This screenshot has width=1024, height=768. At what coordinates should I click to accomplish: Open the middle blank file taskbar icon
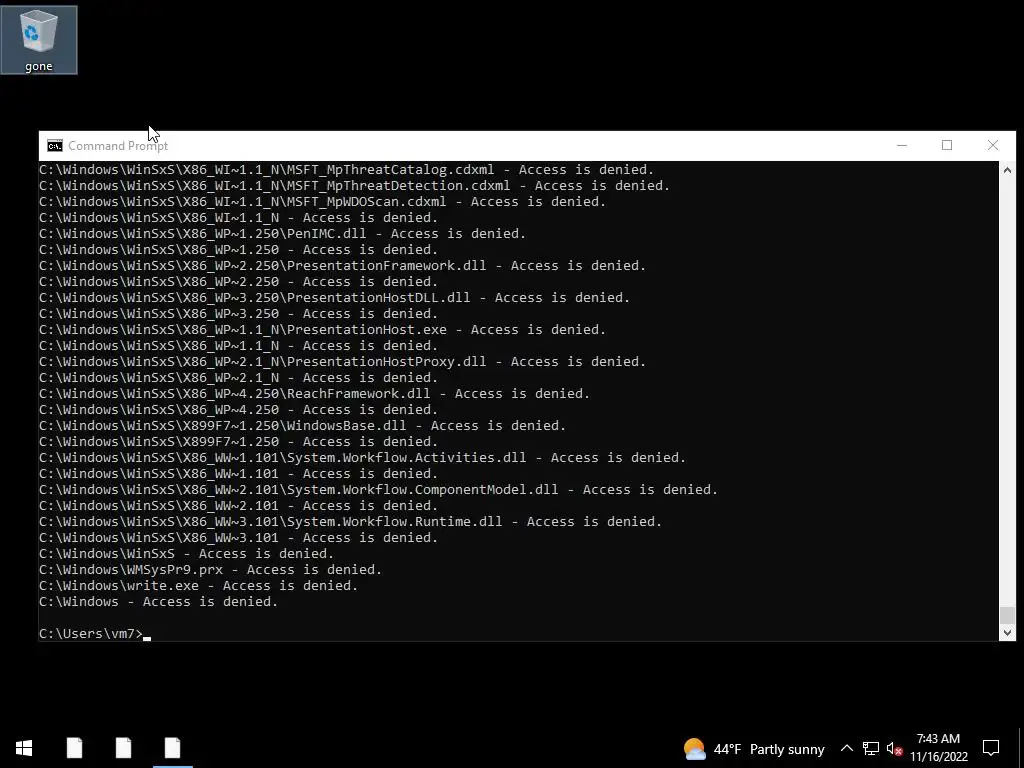[123, 748]
